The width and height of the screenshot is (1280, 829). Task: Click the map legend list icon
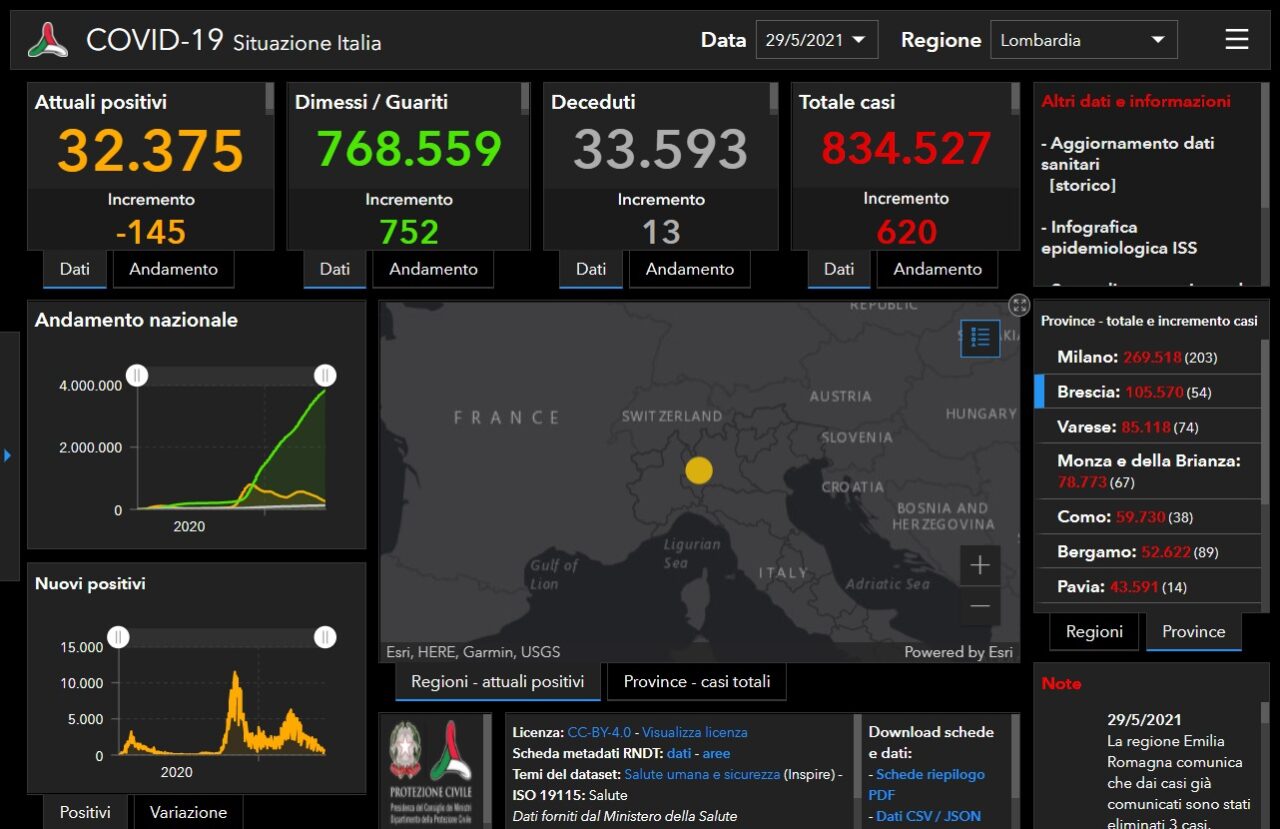[x=980, y=338]
